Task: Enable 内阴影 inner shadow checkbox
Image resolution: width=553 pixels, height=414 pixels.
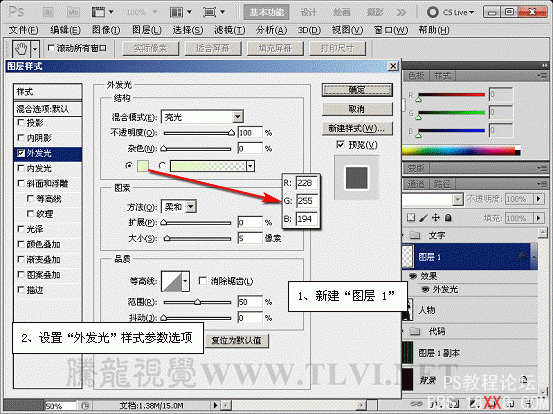Action: pos(21,138)
